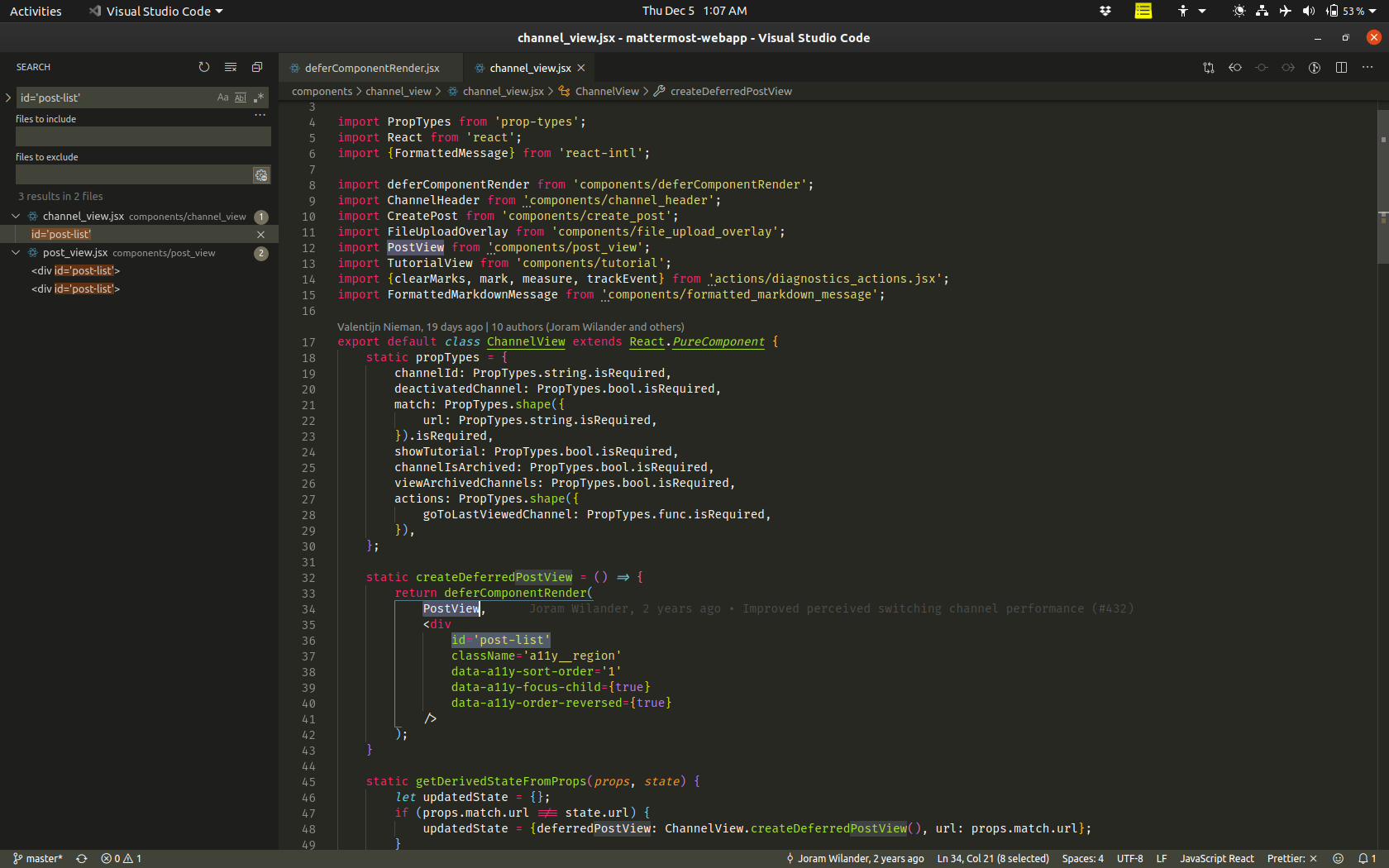
Task: Open the Visual Studio Code menu in top bar
Action: tap(154, 11)
